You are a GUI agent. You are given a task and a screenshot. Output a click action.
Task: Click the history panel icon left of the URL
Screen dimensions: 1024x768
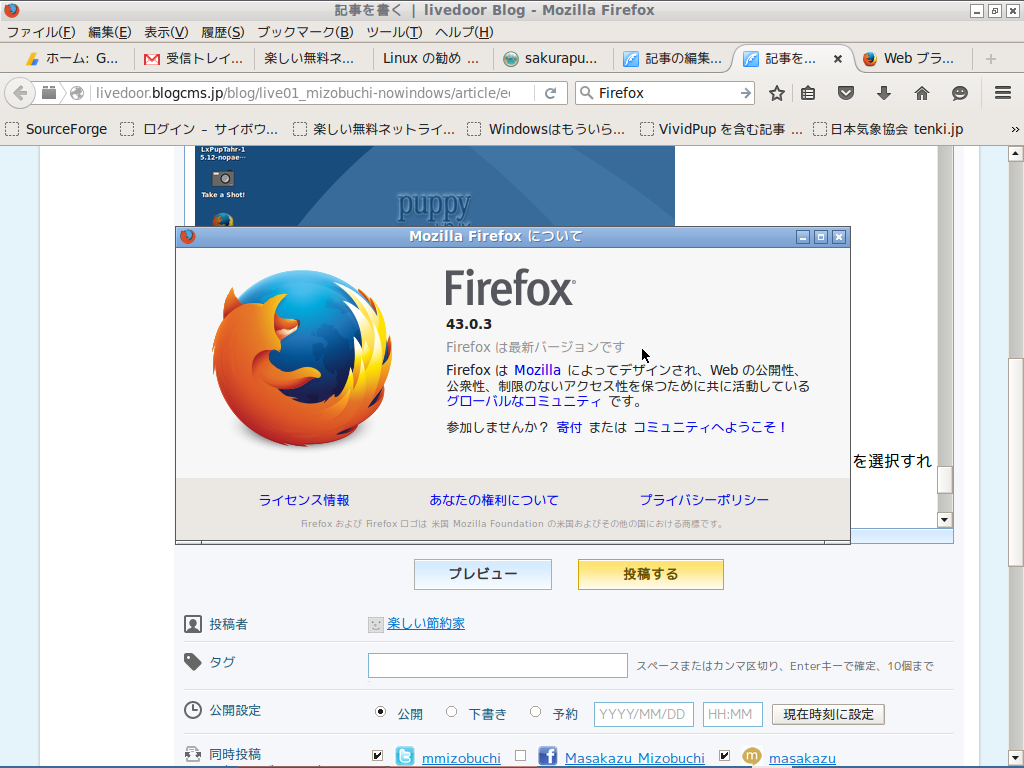(x=49, y=93)
